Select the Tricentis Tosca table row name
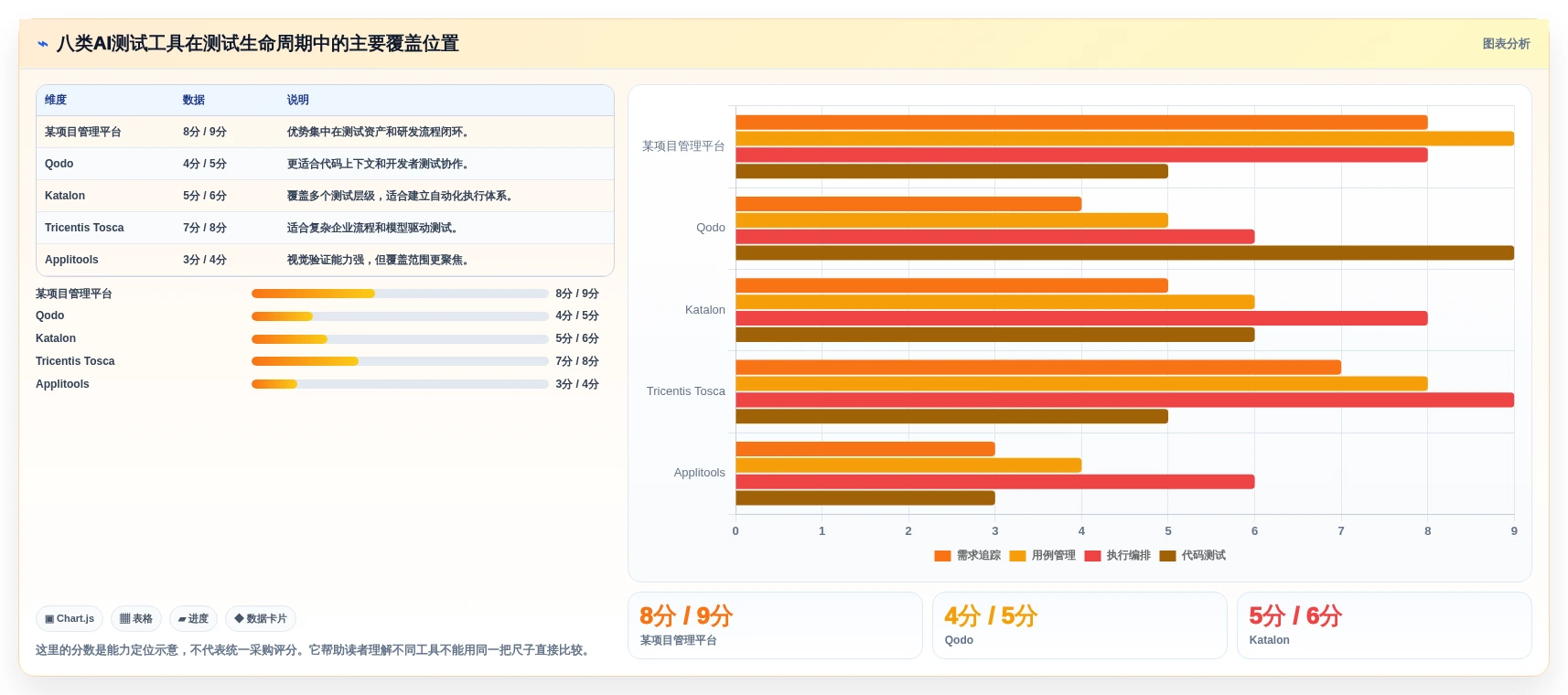 pos(84,229)
